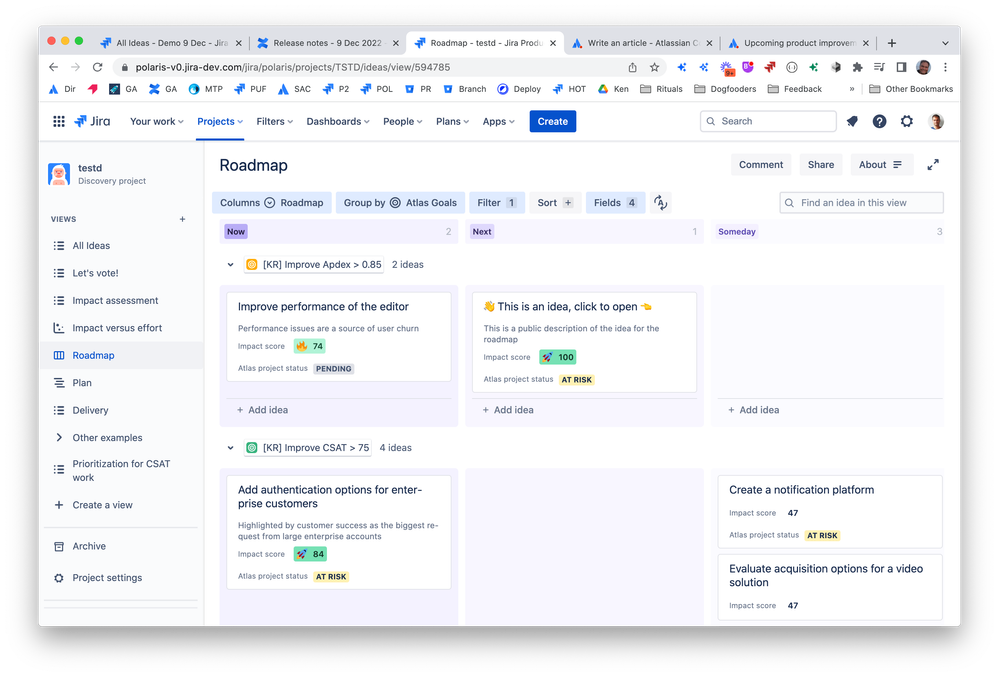Open the Chrome three-dot menu

coord(945,67)
